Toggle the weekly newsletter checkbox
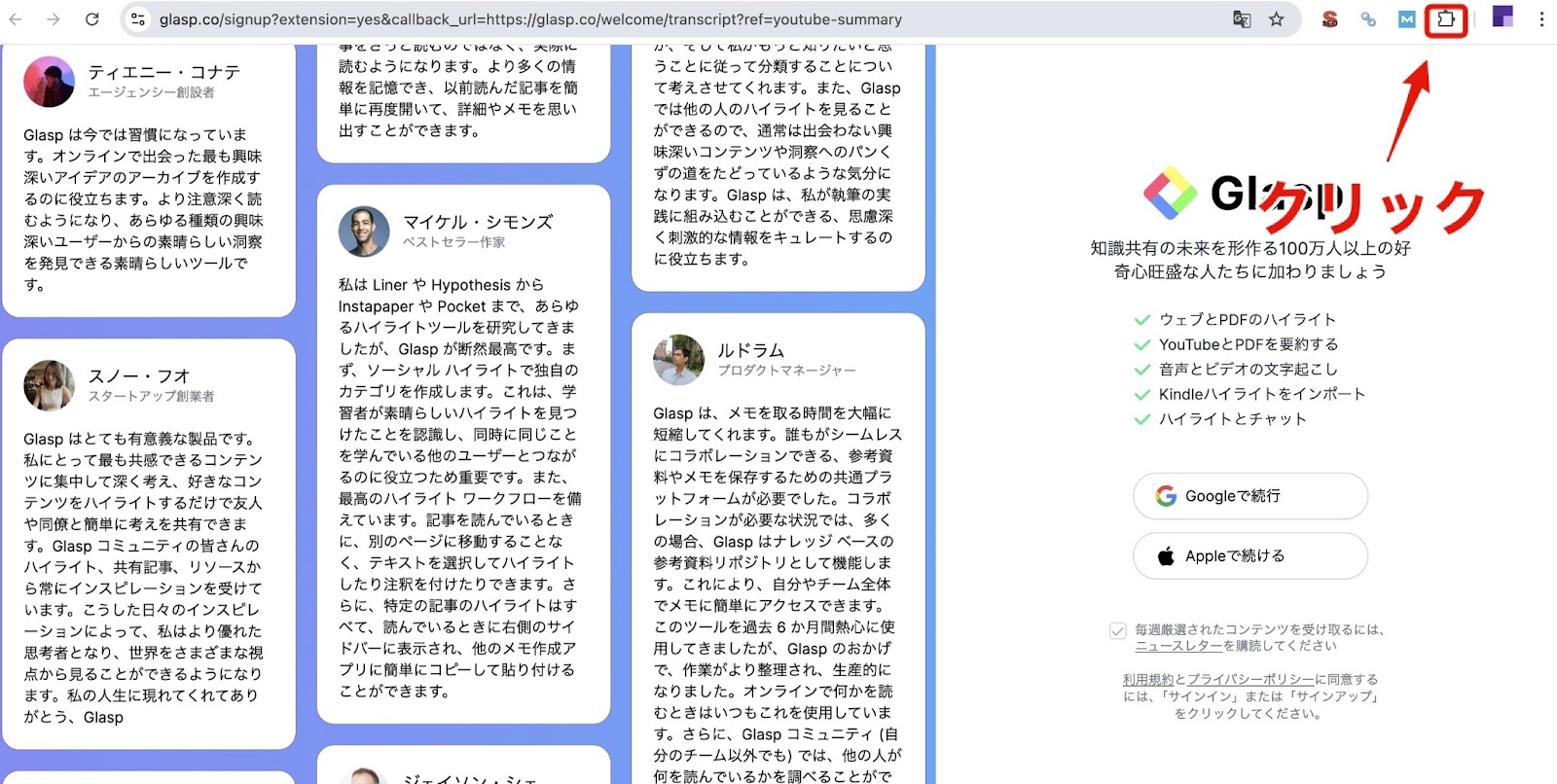The height and width of the screenshot is (784, 1557). click(x=1118, y=631)
